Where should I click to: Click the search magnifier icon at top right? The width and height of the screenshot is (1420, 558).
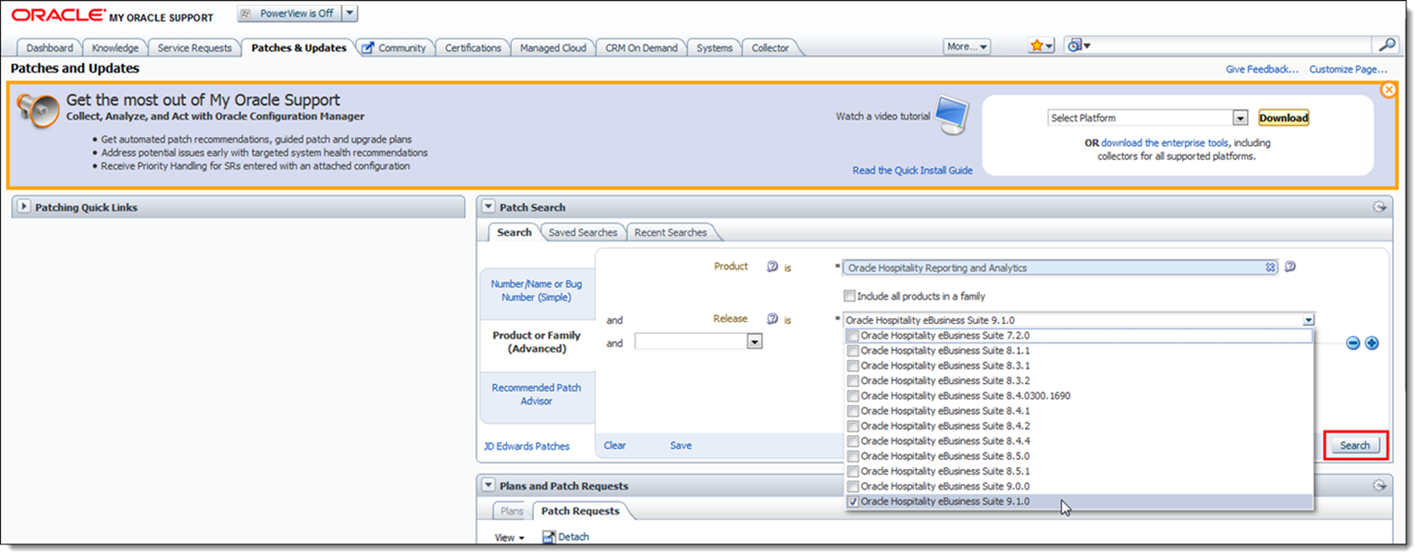pos(1387,45)
